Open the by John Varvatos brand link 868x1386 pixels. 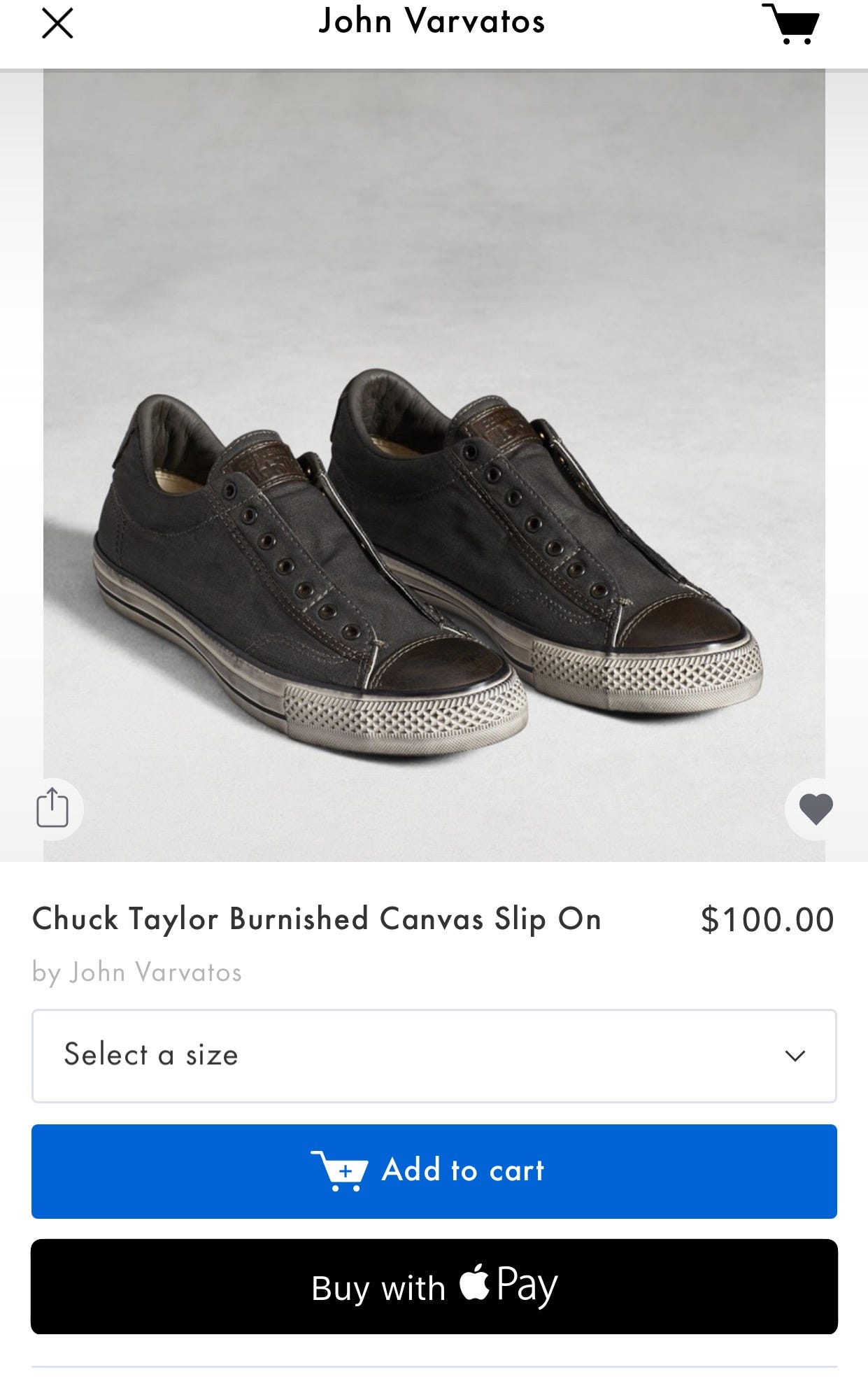tap(137, 973)
